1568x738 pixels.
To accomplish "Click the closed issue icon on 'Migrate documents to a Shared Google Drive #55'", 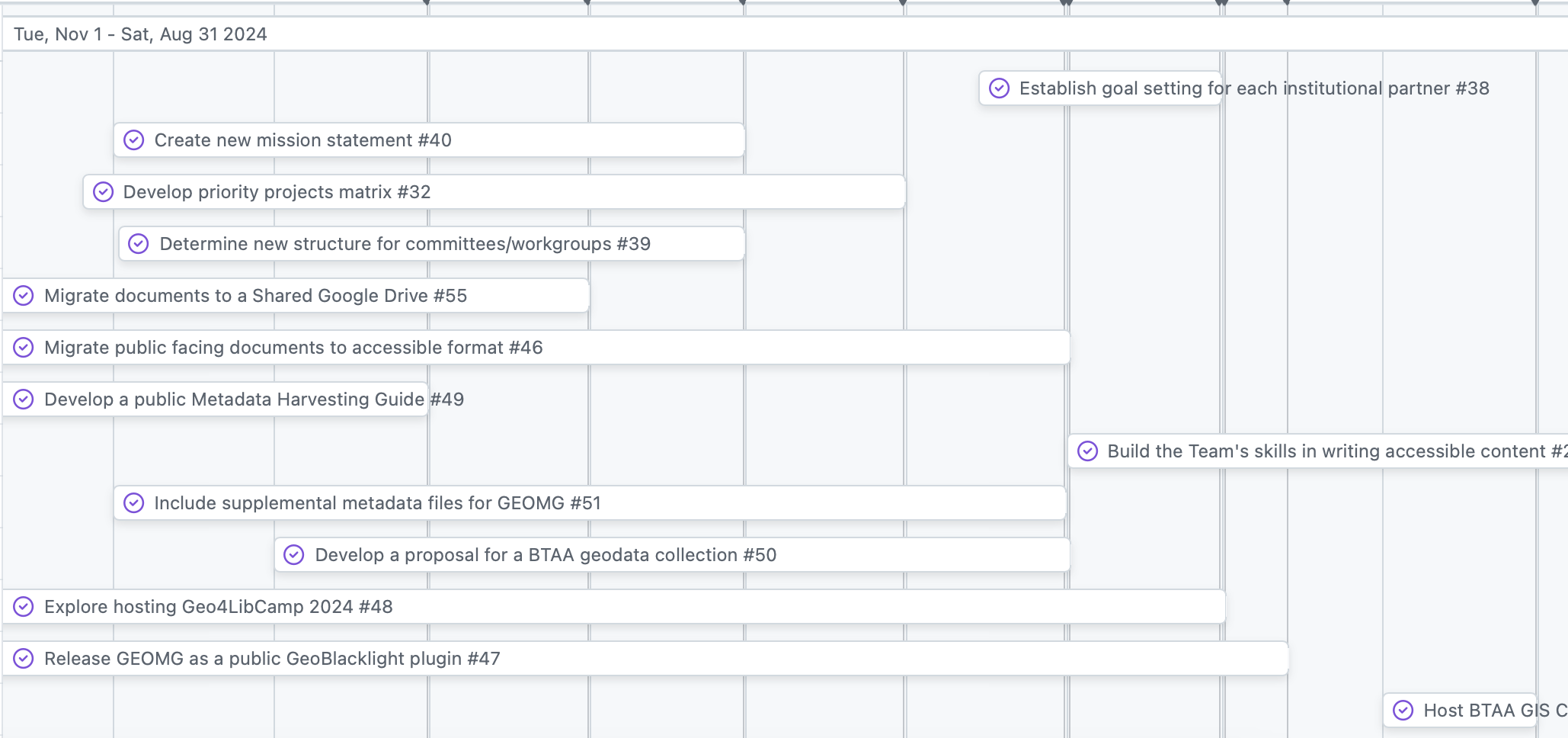I will click(x=23, y=296).
